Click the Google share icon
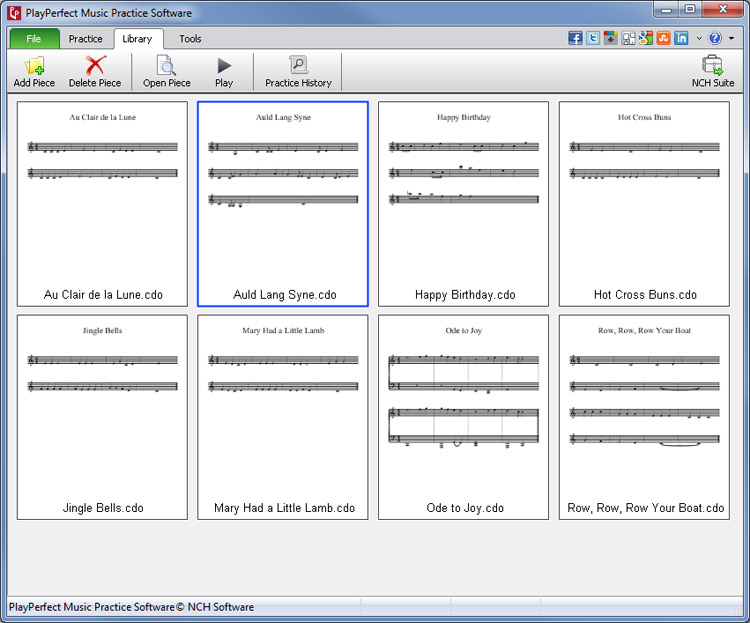The width and height of the screenshot is (750, 623). coord(646,38)
